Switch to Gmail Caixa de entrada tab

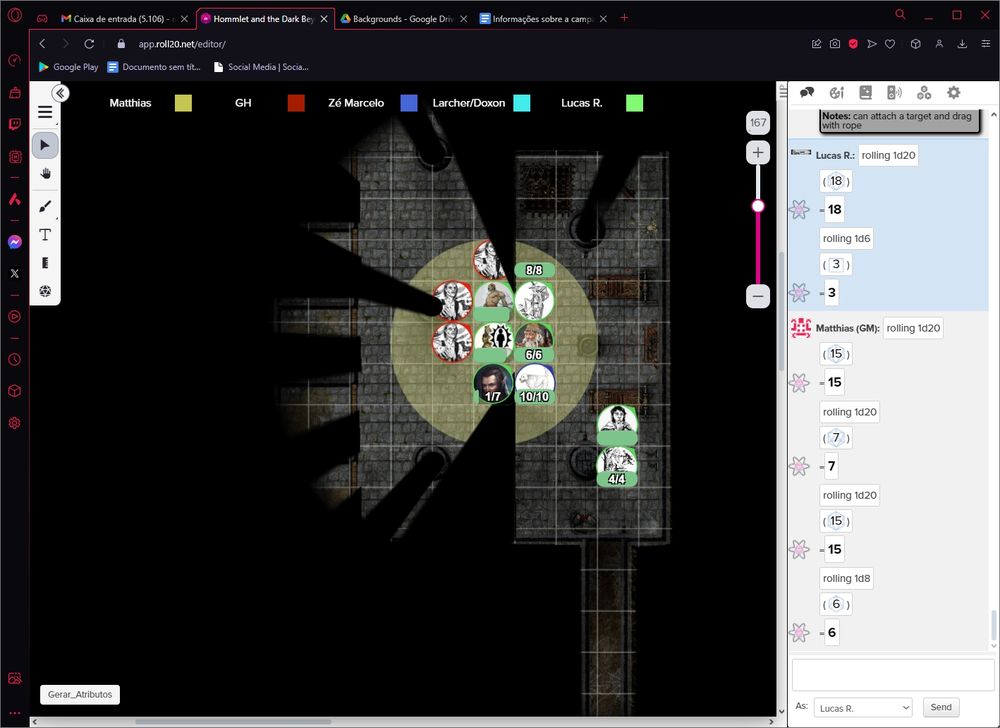point(125,18)
